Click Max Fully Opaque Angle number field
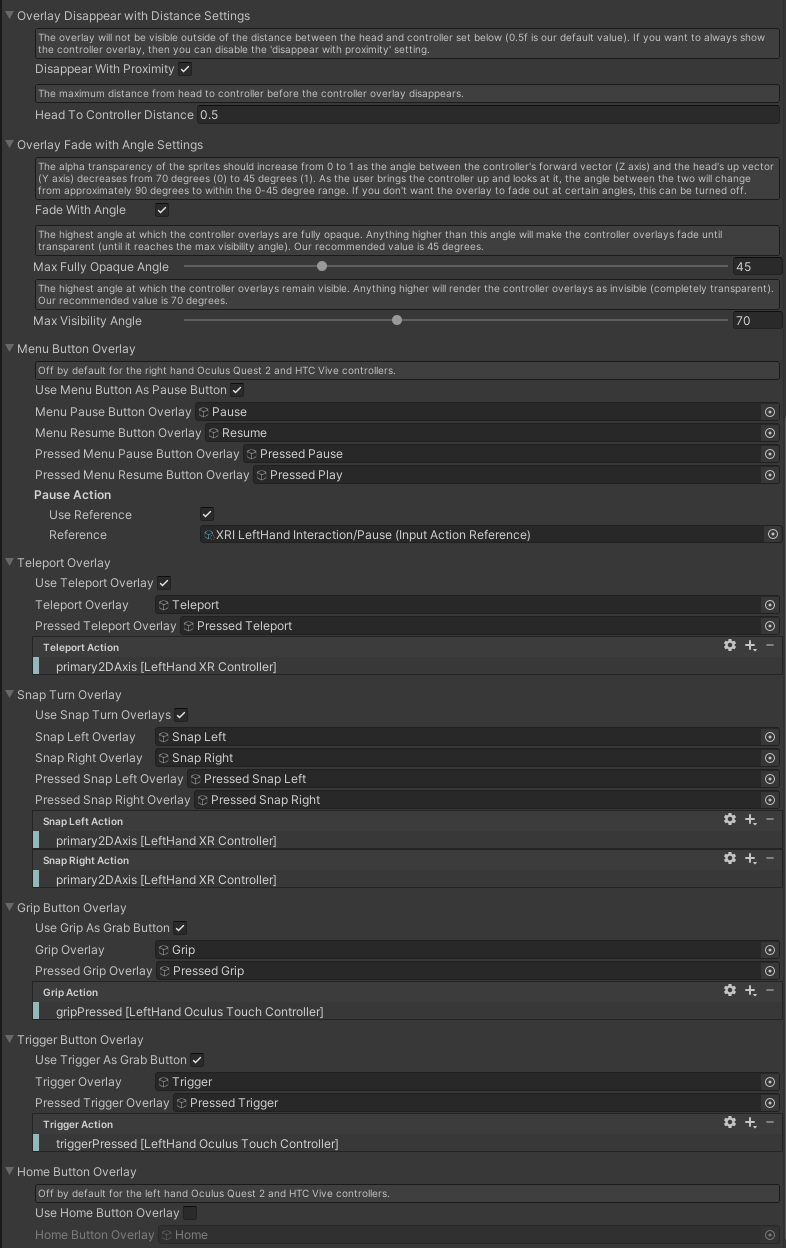This screenshot has width=786, height=1248. [x=757, y=267]
